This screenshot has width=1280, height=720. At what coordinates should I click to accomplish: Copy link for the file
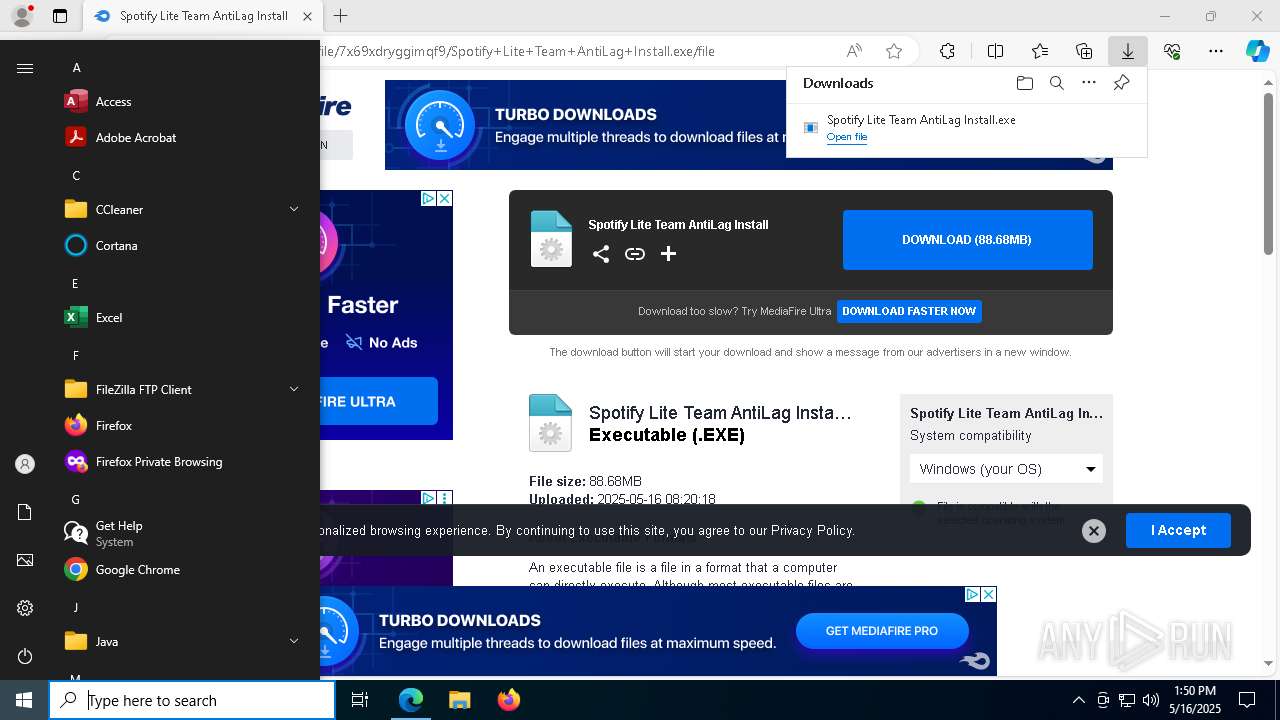pyautogui.click(x=634, y=254)
